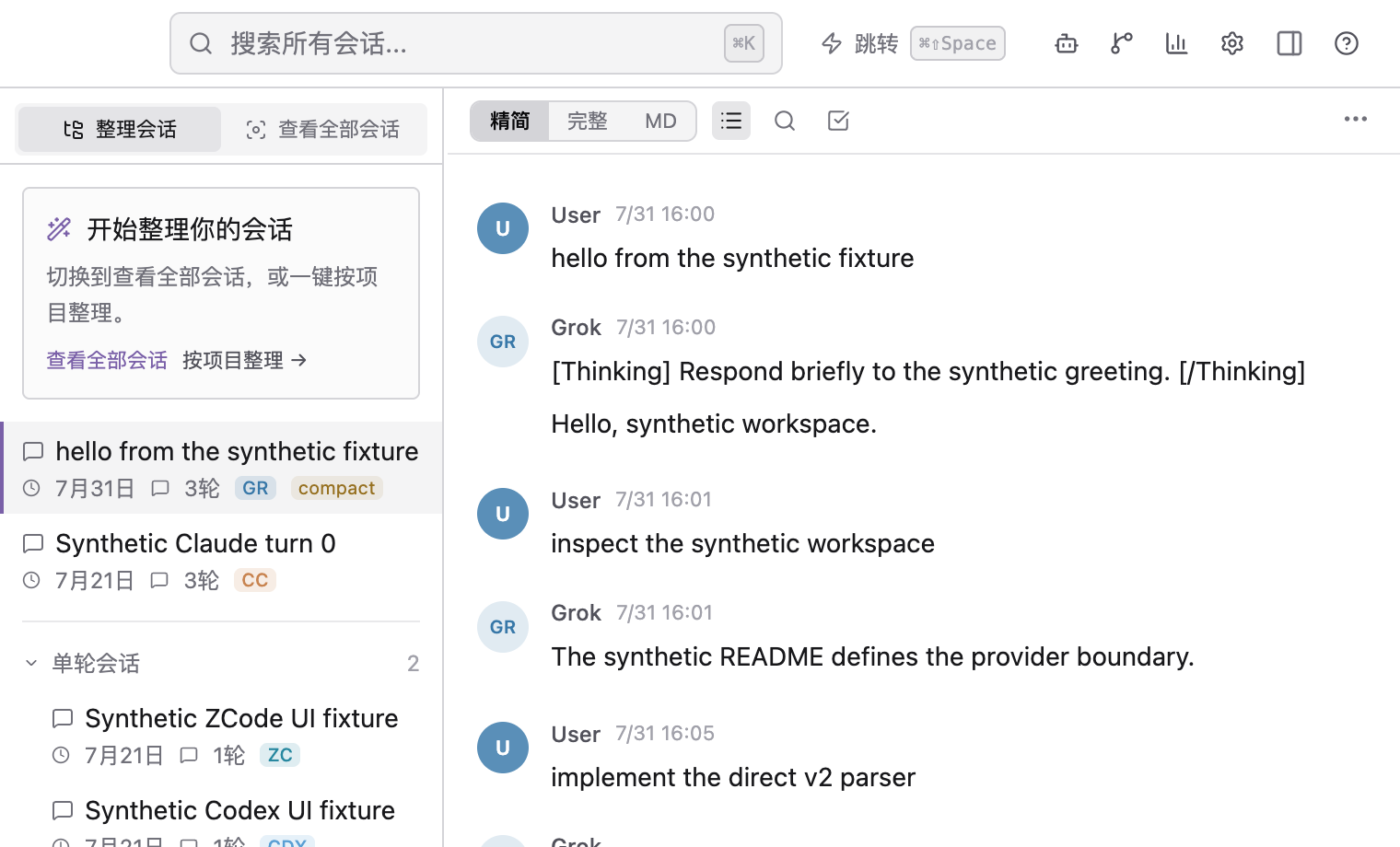1400x847 pixels.
Task: Switch to the 查看全部会话 tab
Action: pos(323,129)
